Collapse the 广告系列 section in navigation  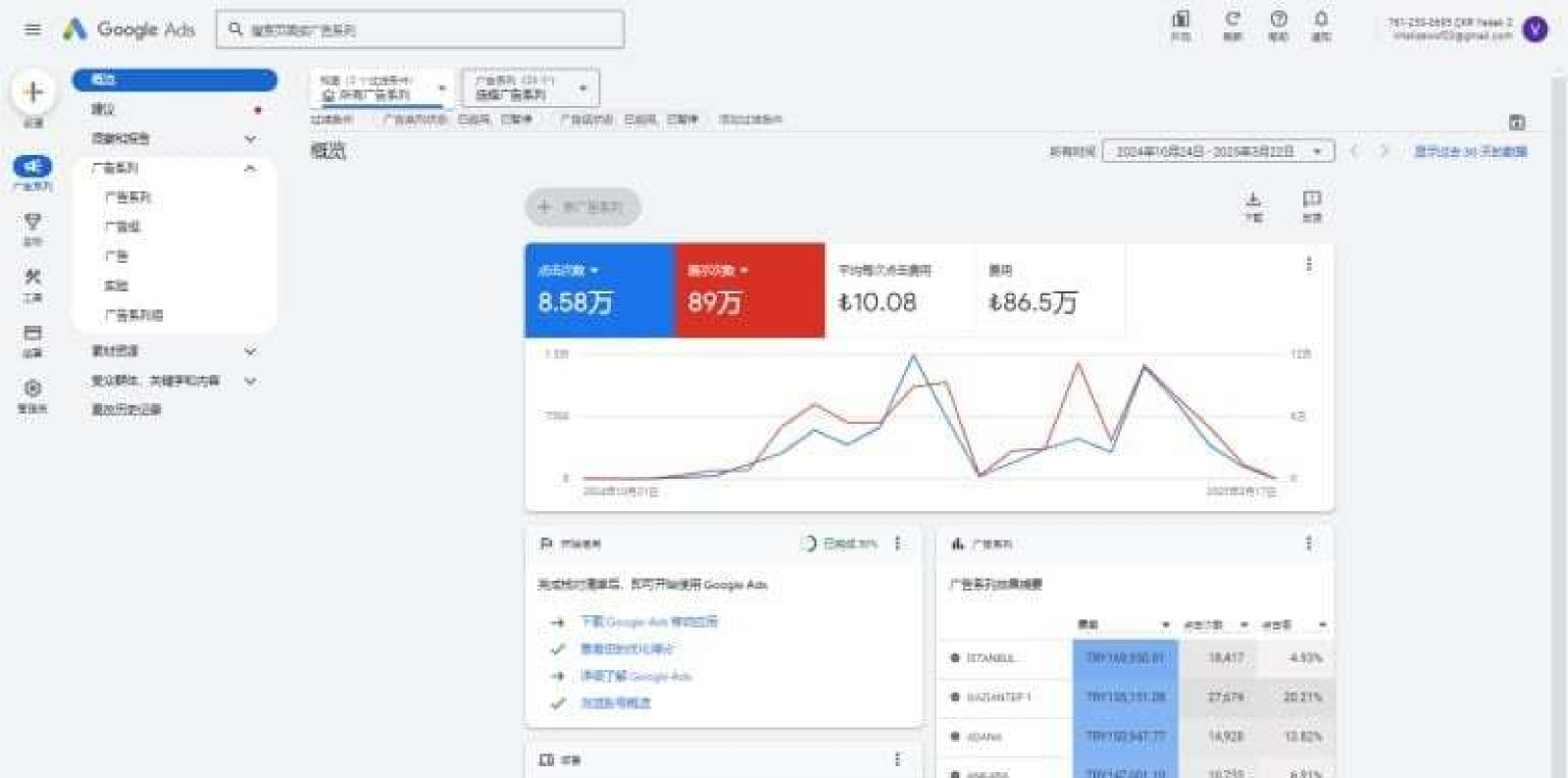pos(250,169)
